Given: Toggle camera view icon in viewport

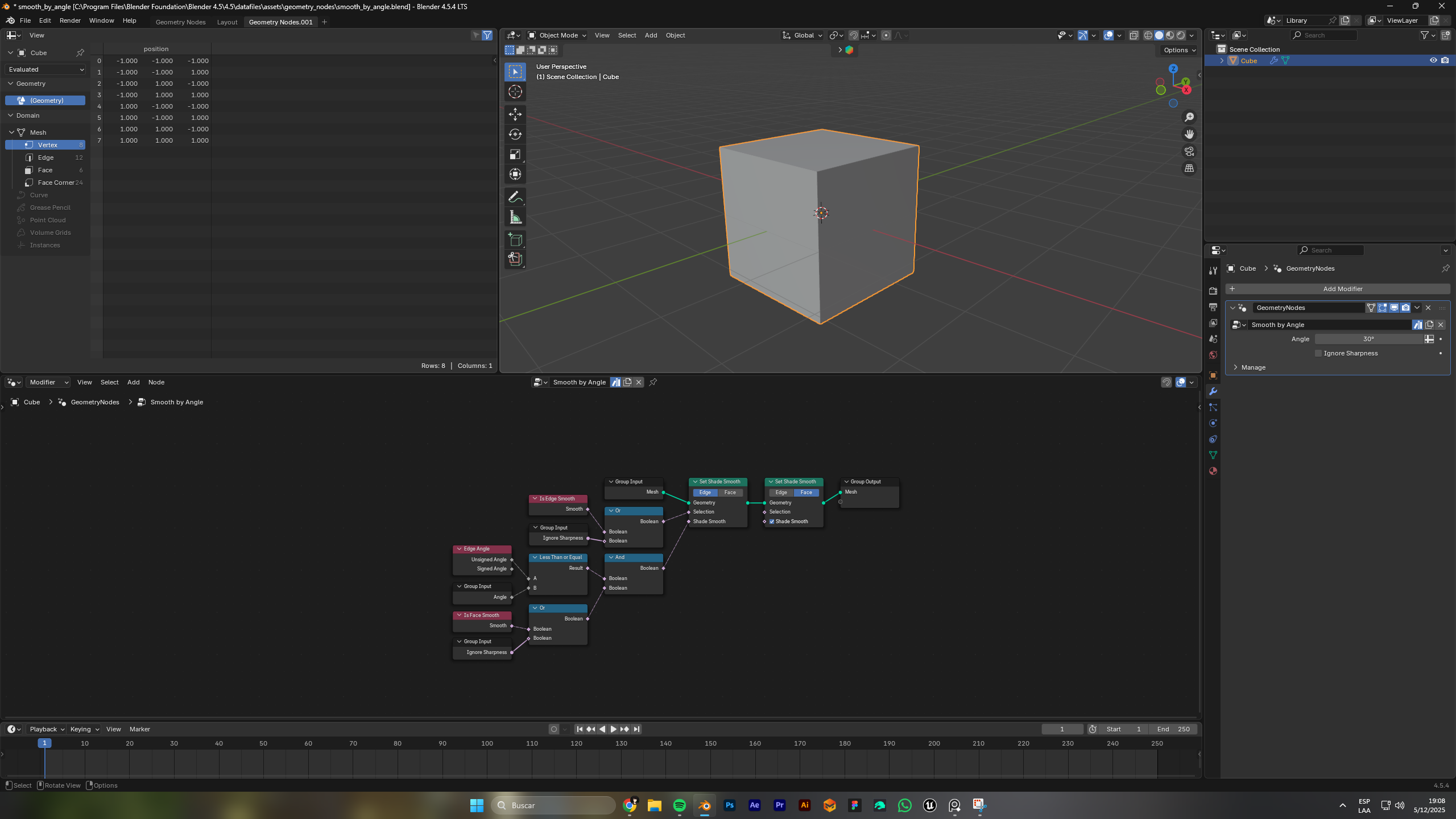Looking at the screenshot, I should [1189, 151].
